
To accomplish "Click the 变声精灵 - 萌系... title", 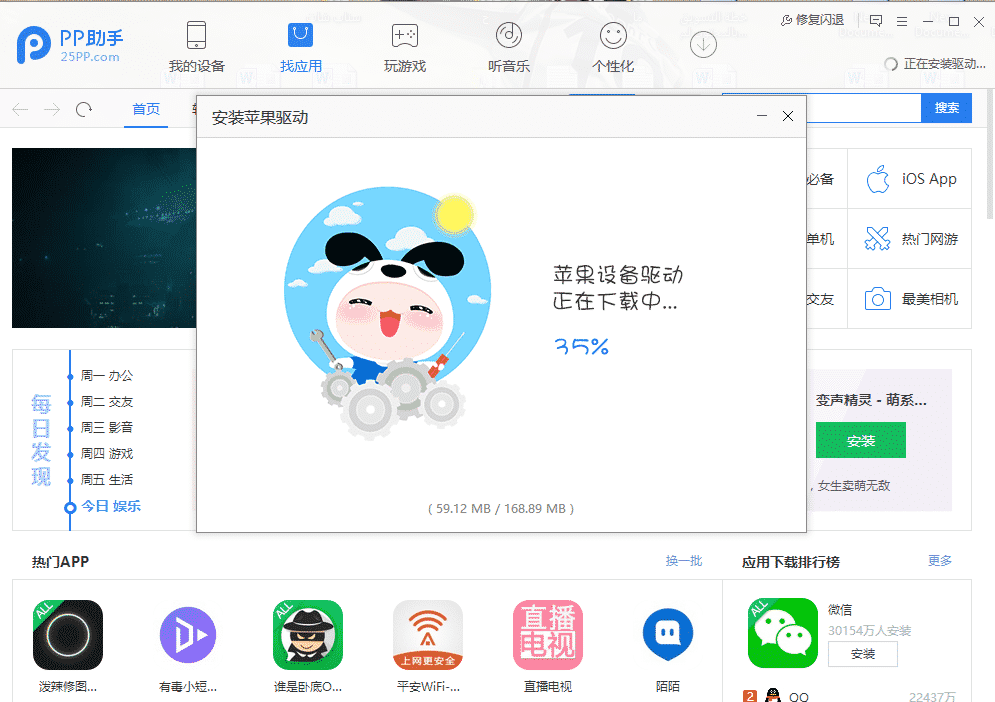I will pyautogui.click(x=871, y=401).
